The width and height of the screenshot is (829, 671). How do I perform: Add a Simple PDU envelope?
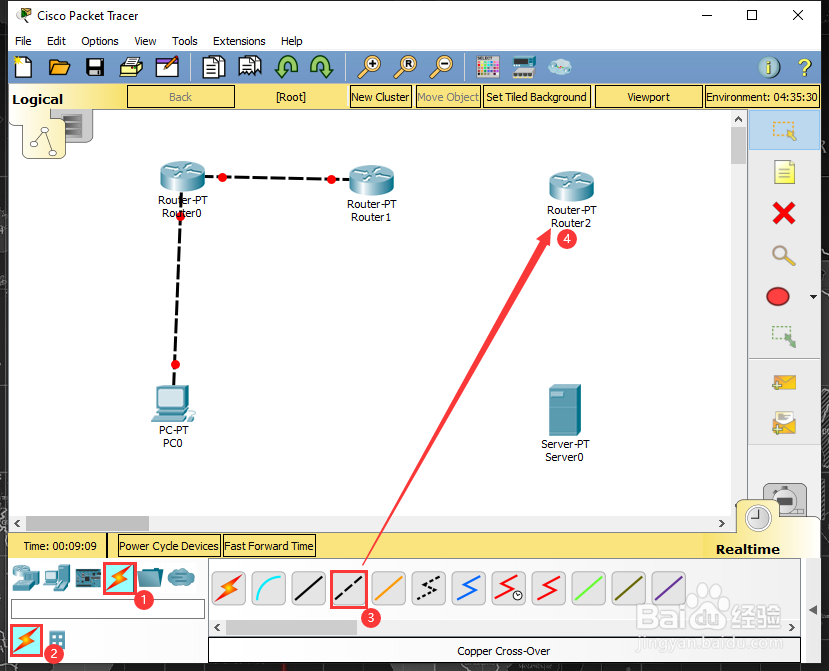784,382
